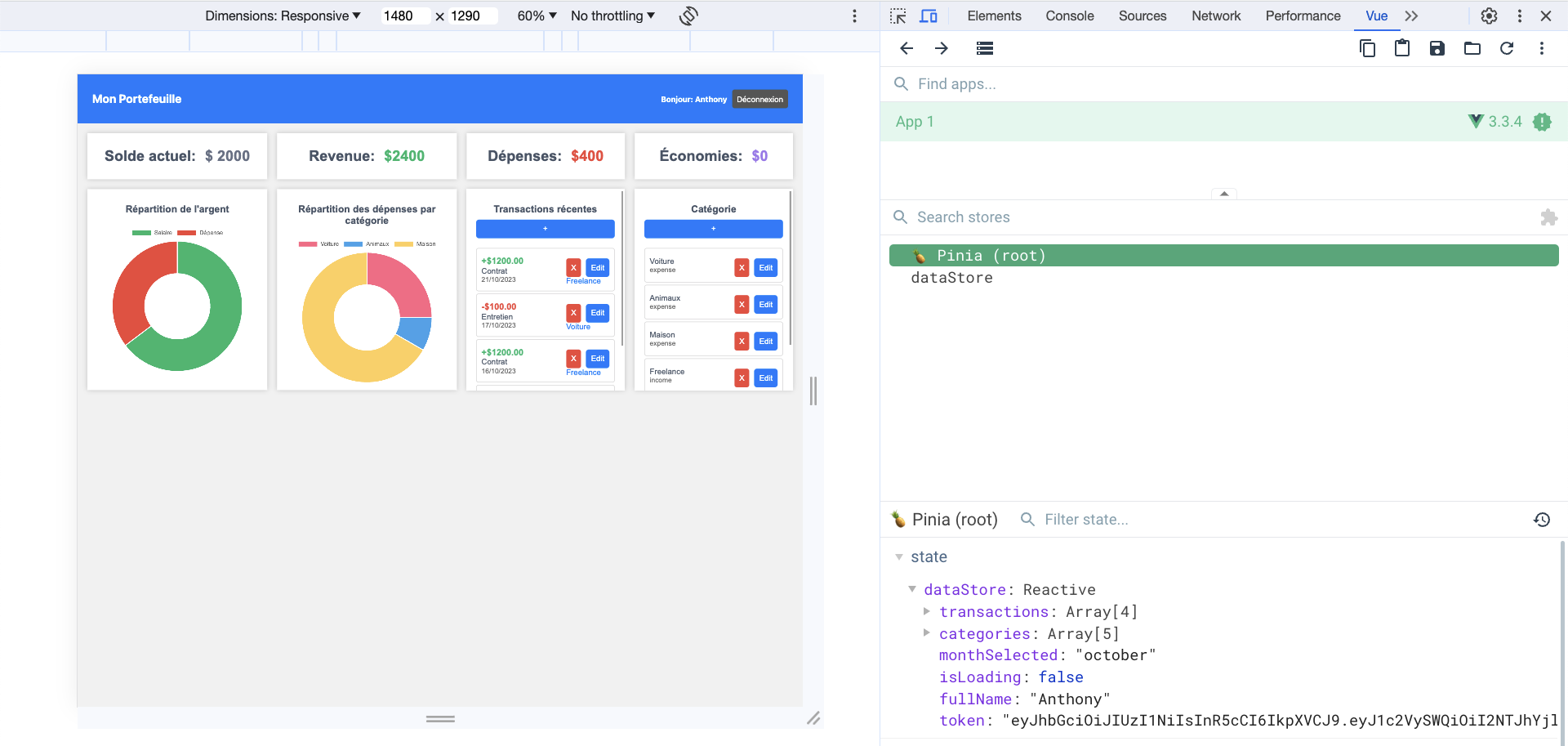Click the green Salaire legend swatch
This screenshot has width=1568, height=746.
tap(141, 233)
